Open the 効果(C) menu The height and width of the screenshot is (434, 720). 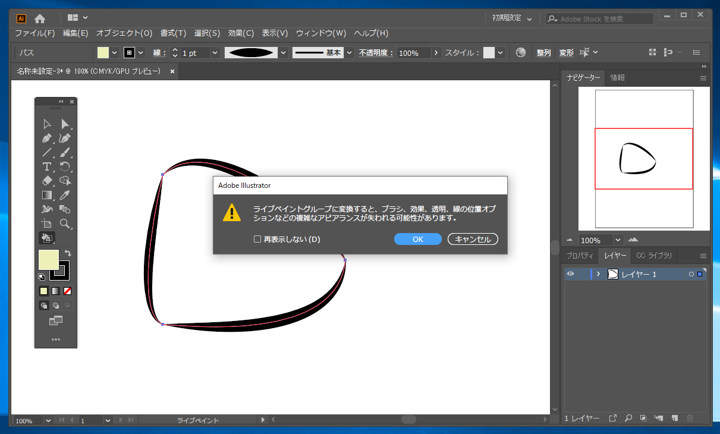click(x=240, y=33)
